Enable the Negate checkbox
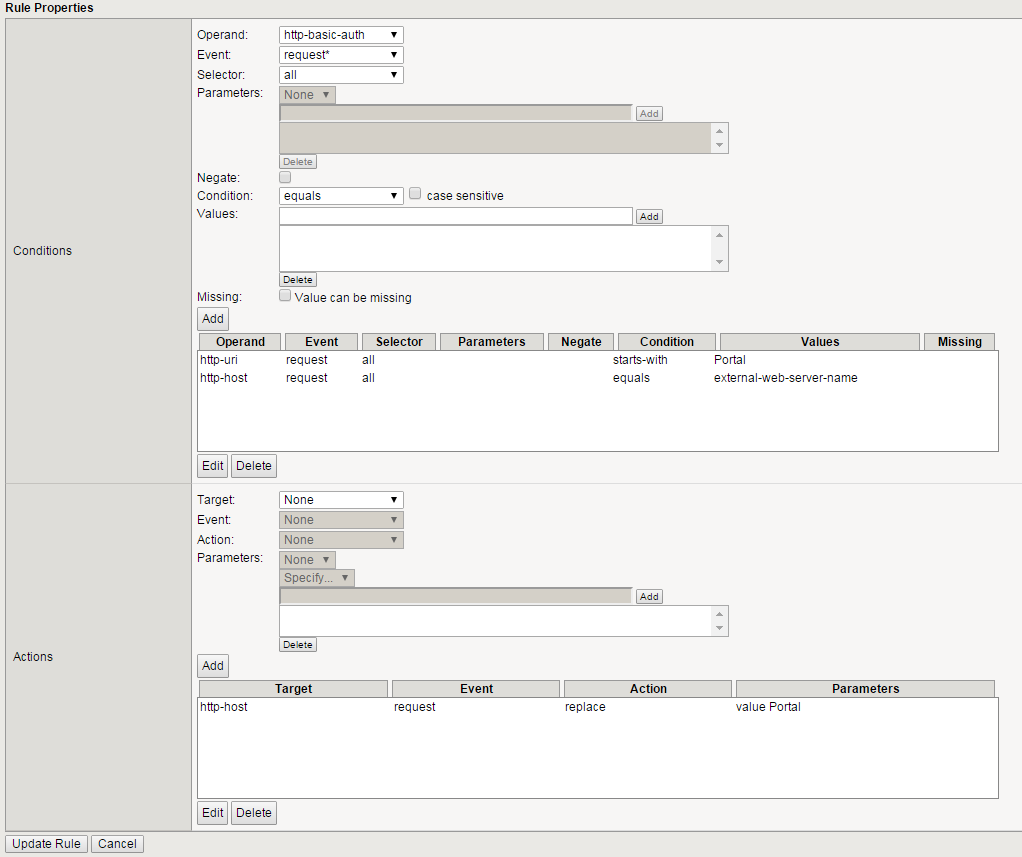This screenshot has height=857, width=1022. pyautogui.click(x=284, y=177)
